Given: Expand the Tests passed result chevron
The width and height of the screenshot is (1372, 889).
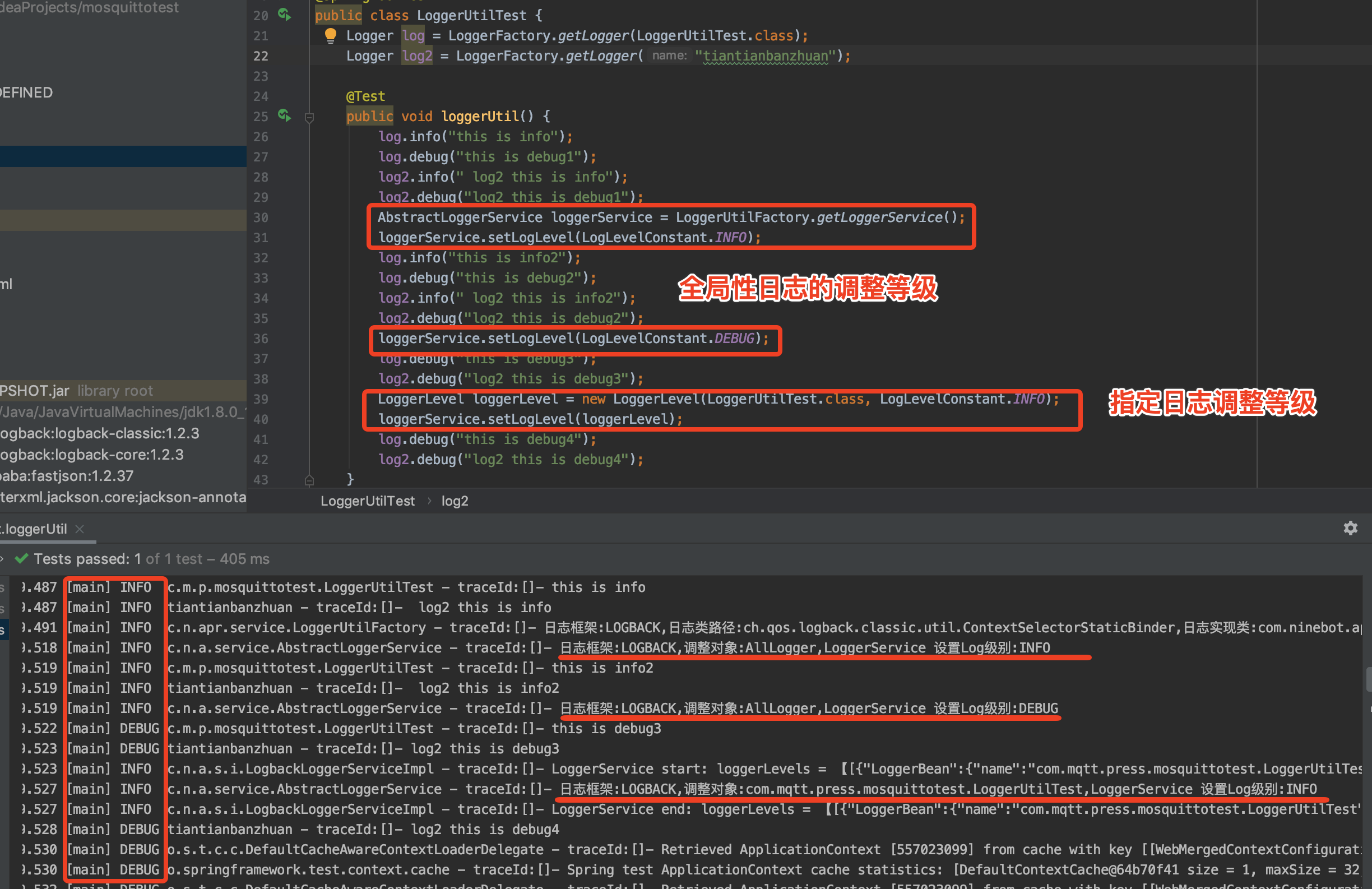Looking at the screenshot, I should (2, 559).
